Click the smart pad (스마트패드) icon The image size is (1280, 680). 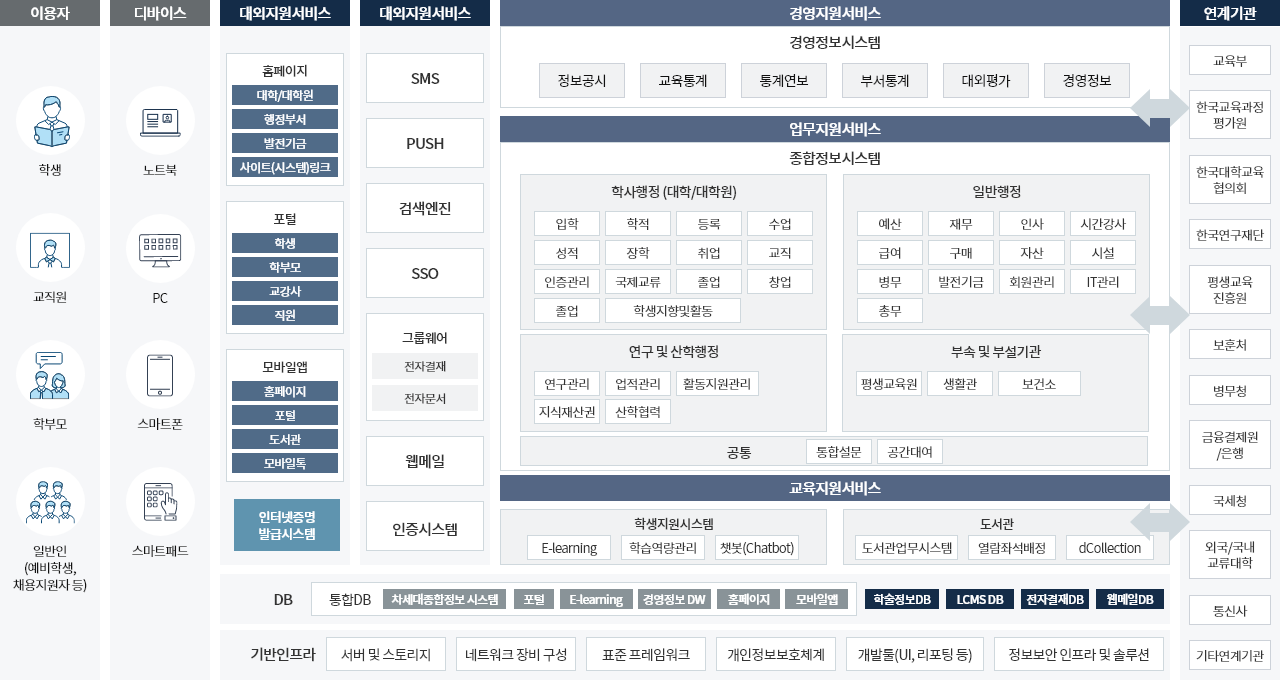tap(160, 501)
